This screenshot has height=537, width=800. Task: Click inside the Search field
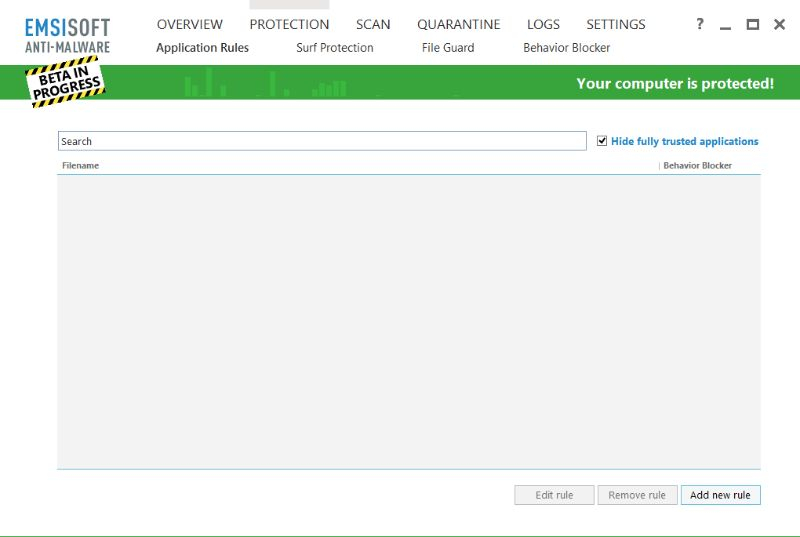pyautogui.click(x=322, y=142)
